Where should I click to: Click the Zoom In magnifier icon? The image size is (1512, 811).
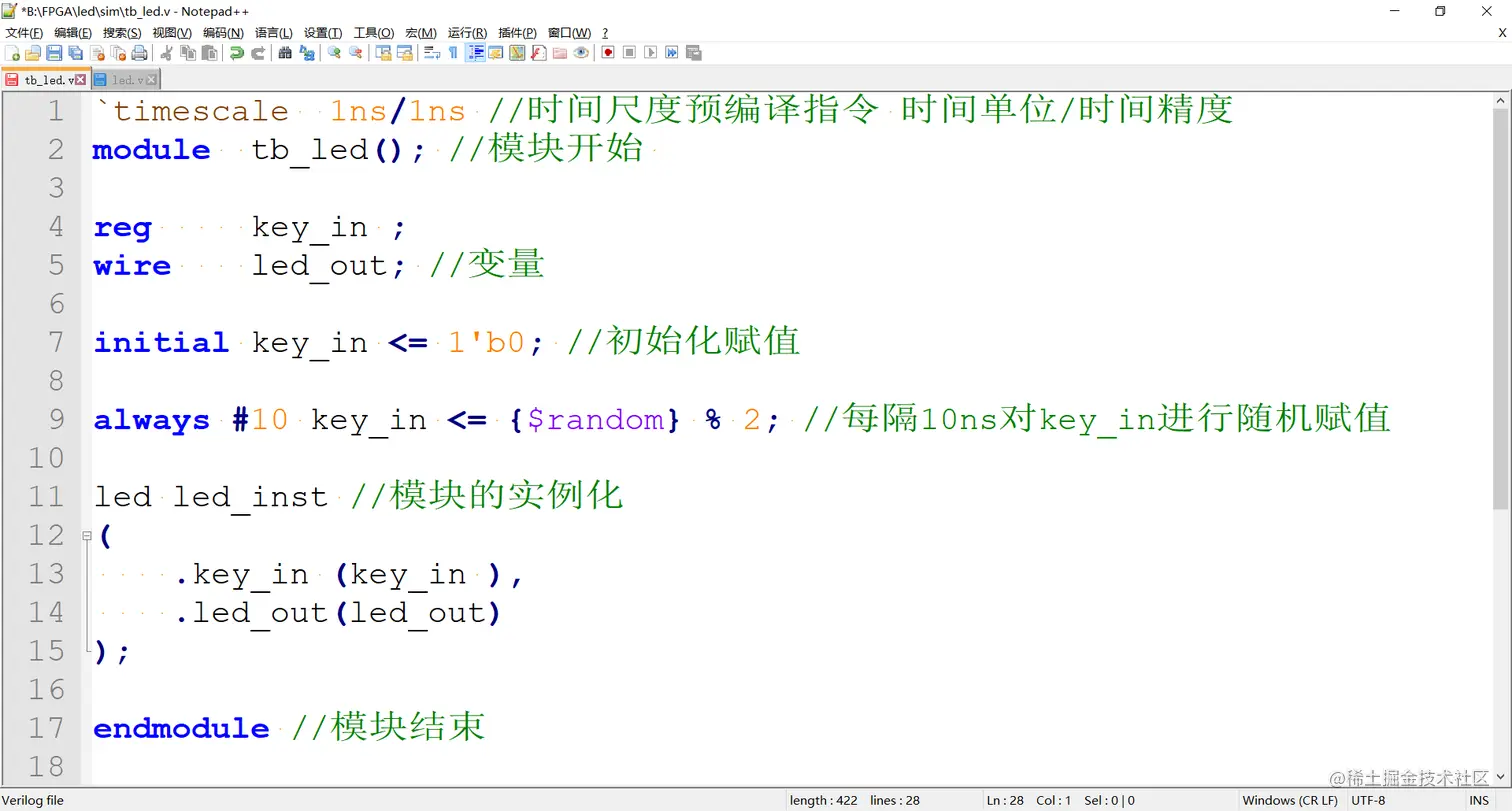pyautogui.click(x=336, y=52)
